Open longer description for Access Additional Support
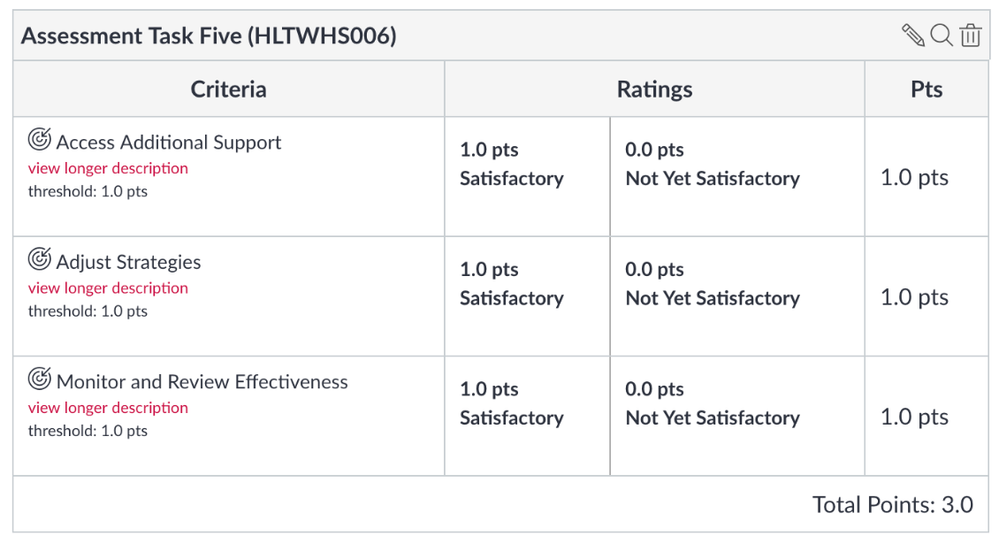999x545 pixels. pyautogui.click(x=108, y=168)
